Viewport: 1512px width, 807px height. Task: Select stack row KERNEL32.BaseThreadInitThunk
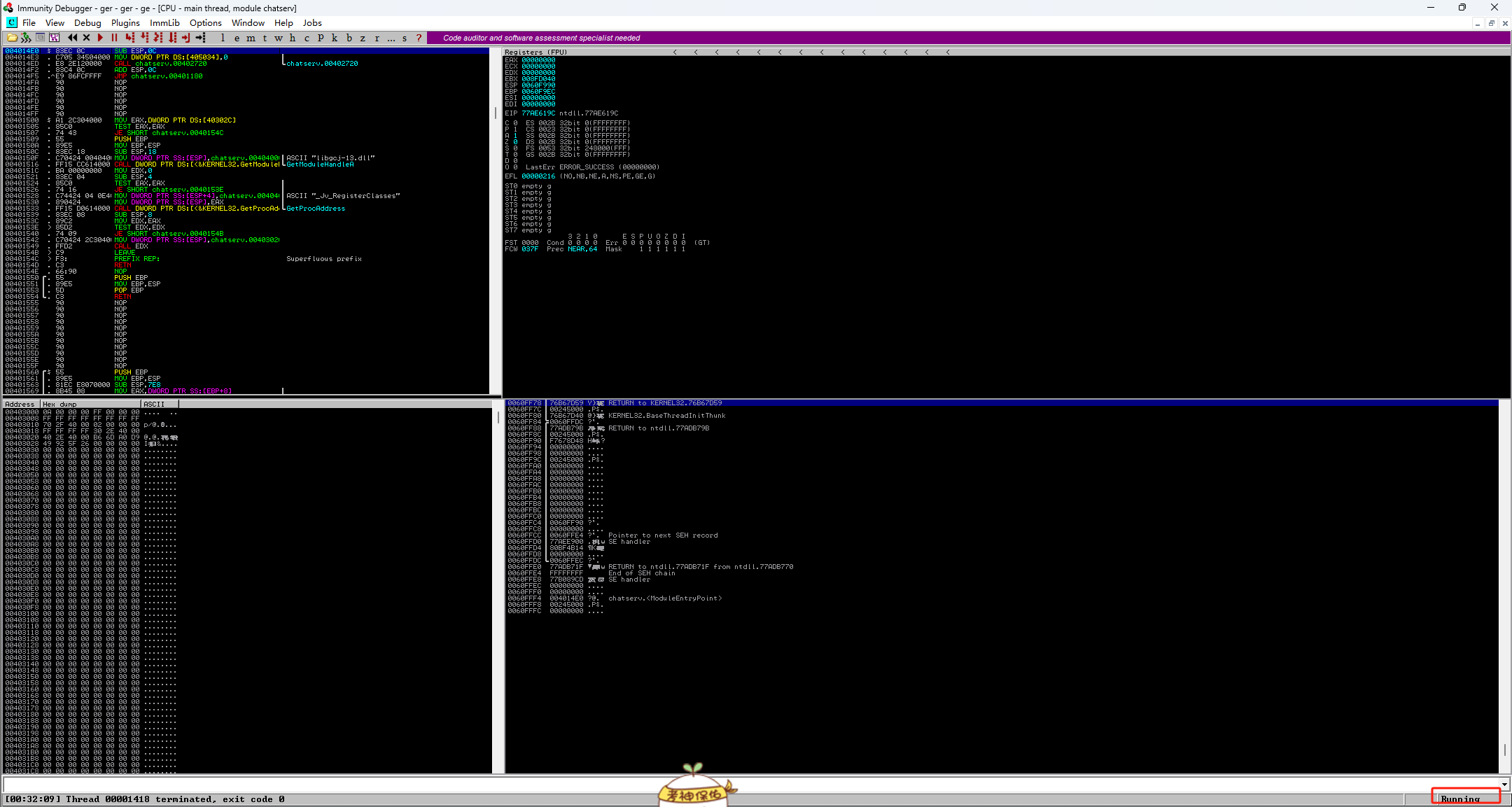tap(666, 416)
